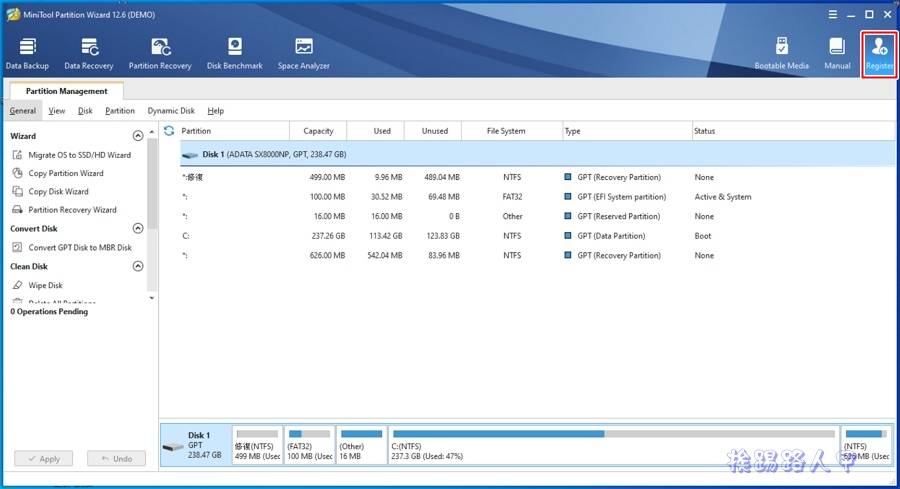Start Partition Recovery Wizard from sidebar
Image resolution: width=900 pixels, height=489 pixels.
[x=72, y=209]
